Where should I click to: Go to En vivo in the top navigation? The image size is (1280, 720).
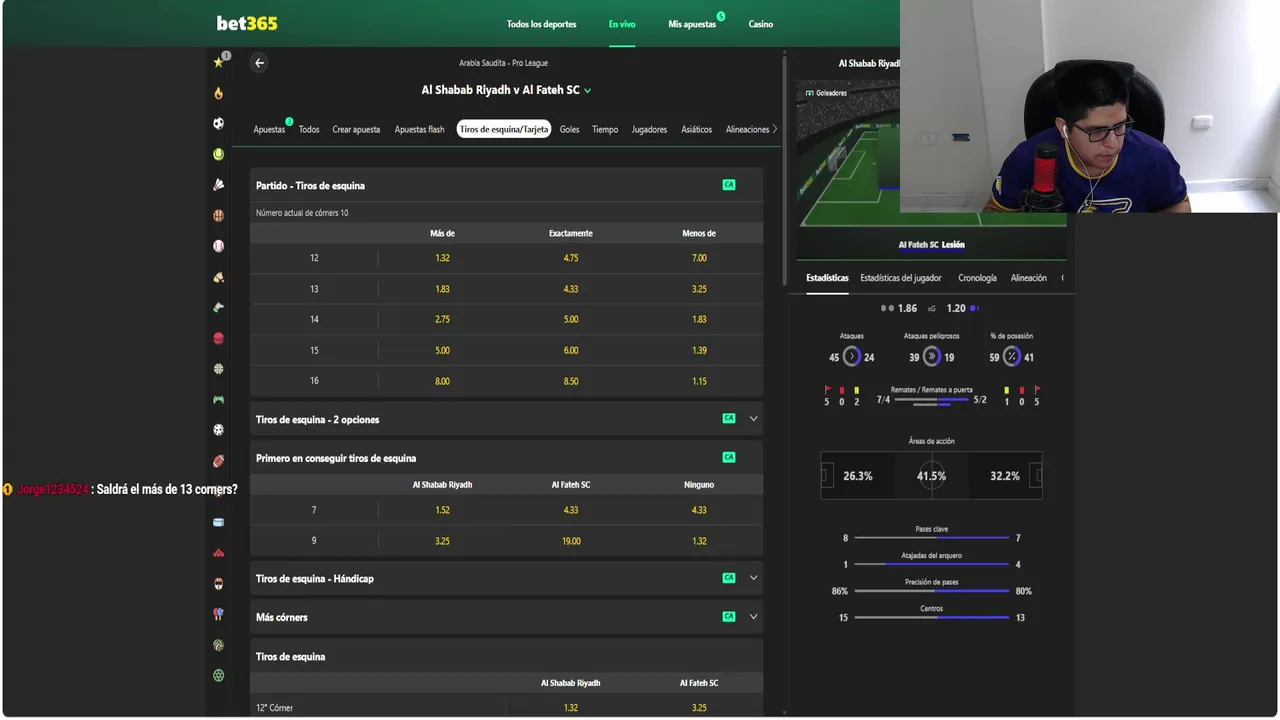pos(622,24)
